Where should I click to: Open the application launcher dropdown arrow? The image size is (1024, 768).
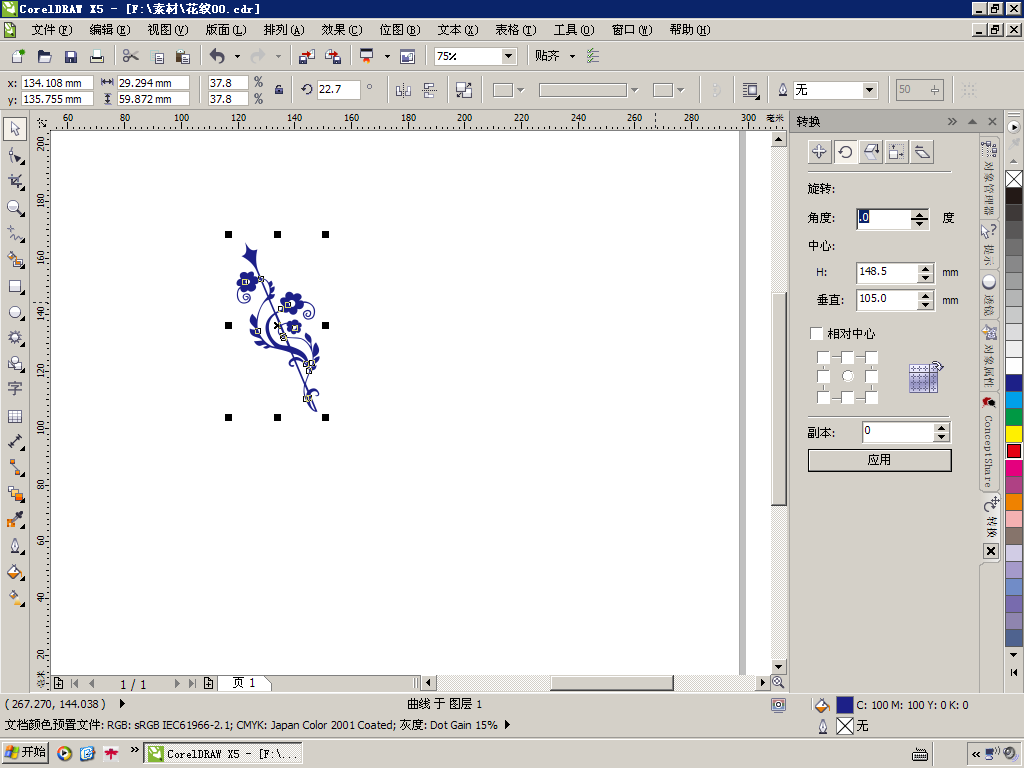tap(387, 56)
